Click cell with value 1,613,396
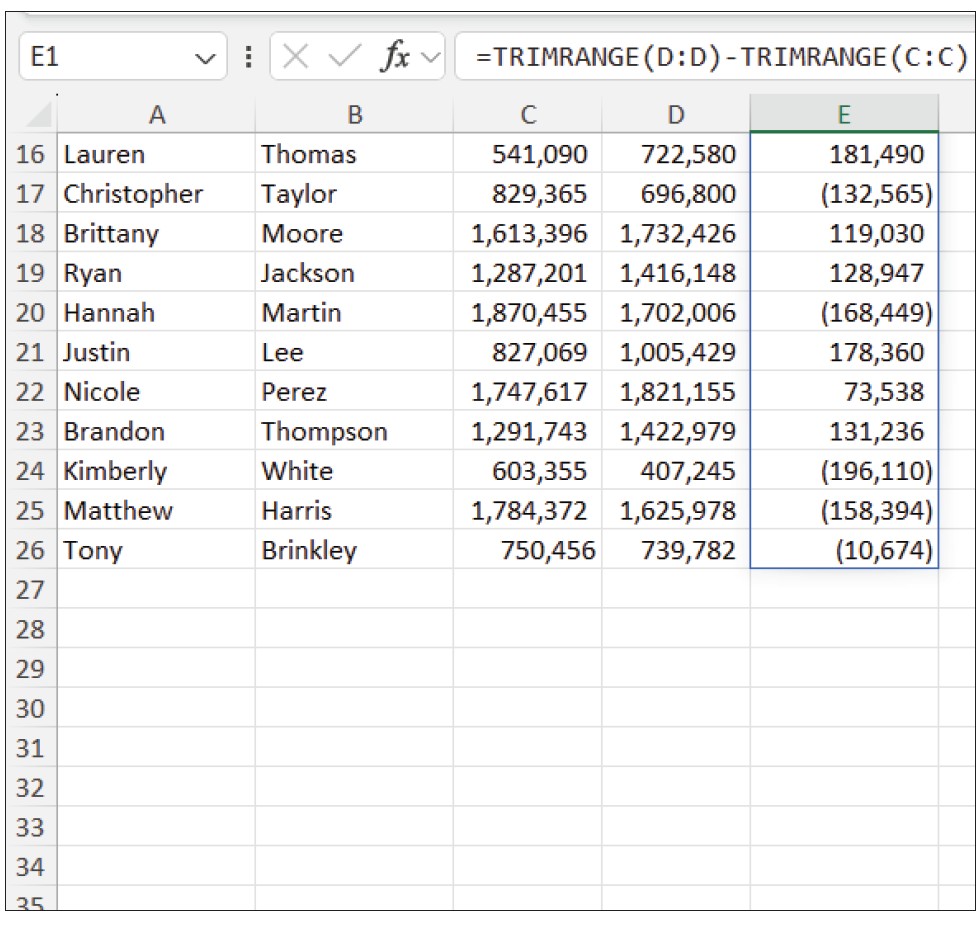The width and height of the screenshot is (978, 941). point(528,234)
